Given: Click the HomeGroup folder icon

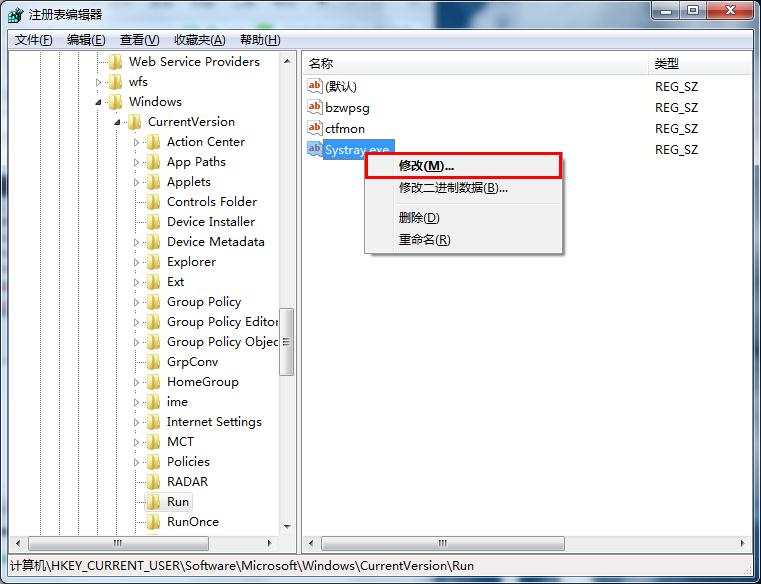Looking at the screenshot, I should 153,382.
